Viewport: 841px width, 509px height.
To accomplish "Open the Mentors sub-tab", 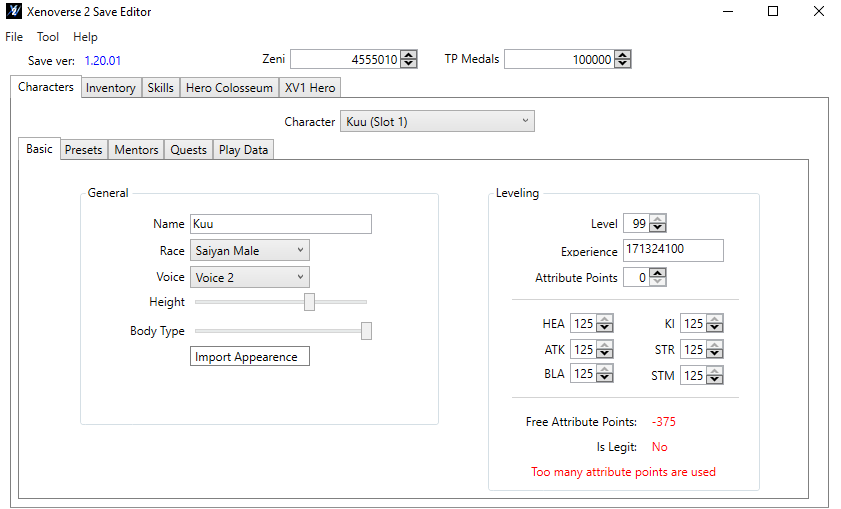I will (x=136, y=150).
